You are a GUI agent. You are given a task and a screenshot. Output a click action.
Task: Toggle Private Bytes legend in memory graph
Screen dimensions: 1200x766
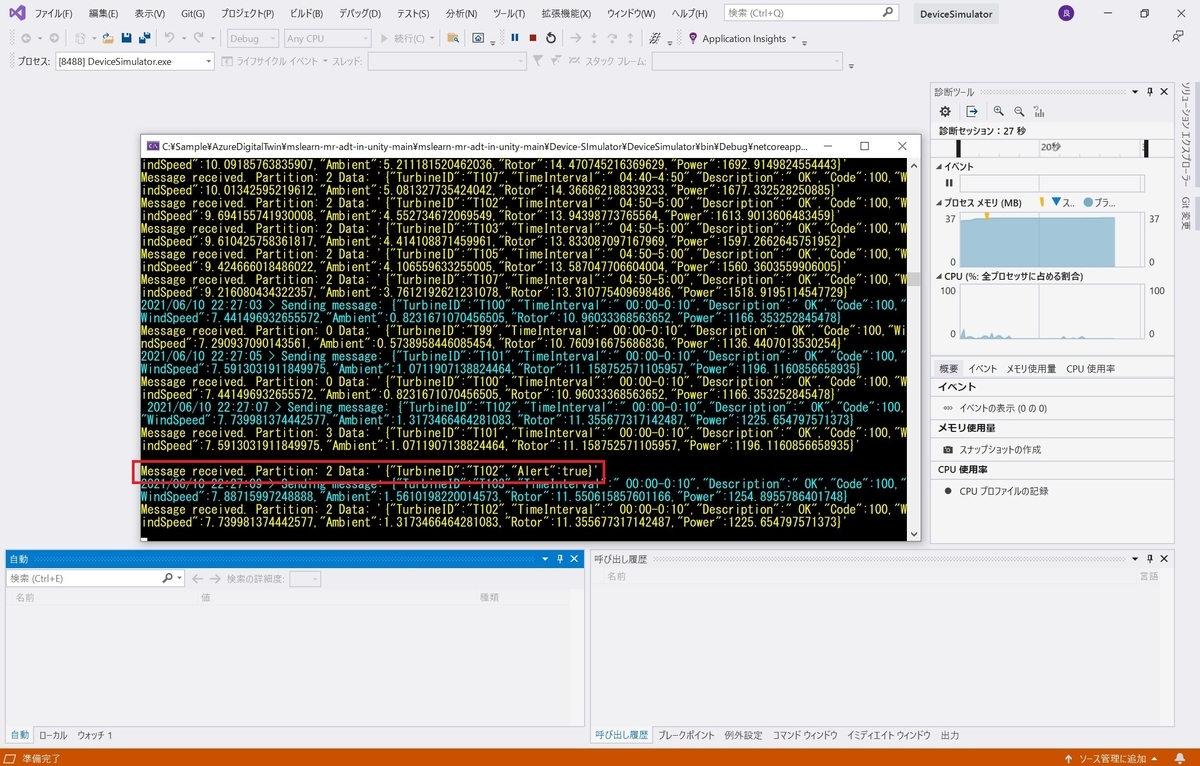pos(1097,202)
